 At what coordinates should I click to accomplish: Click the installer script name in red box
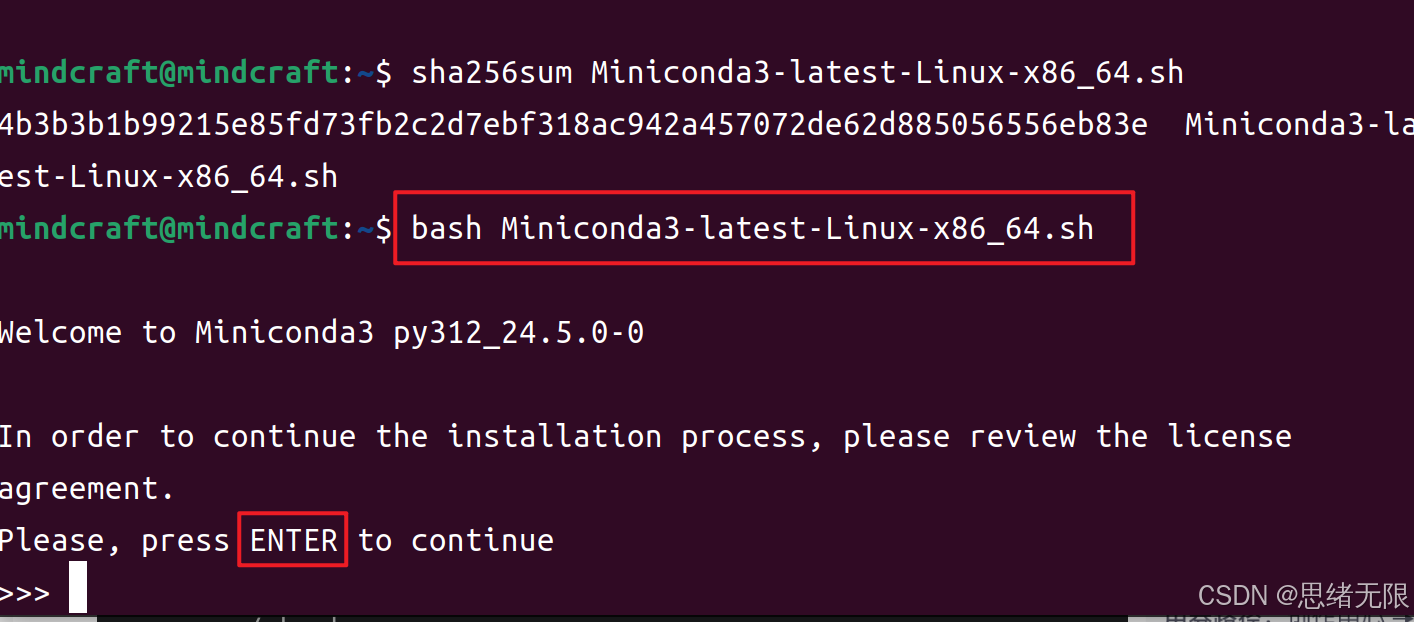coord(798,229)
